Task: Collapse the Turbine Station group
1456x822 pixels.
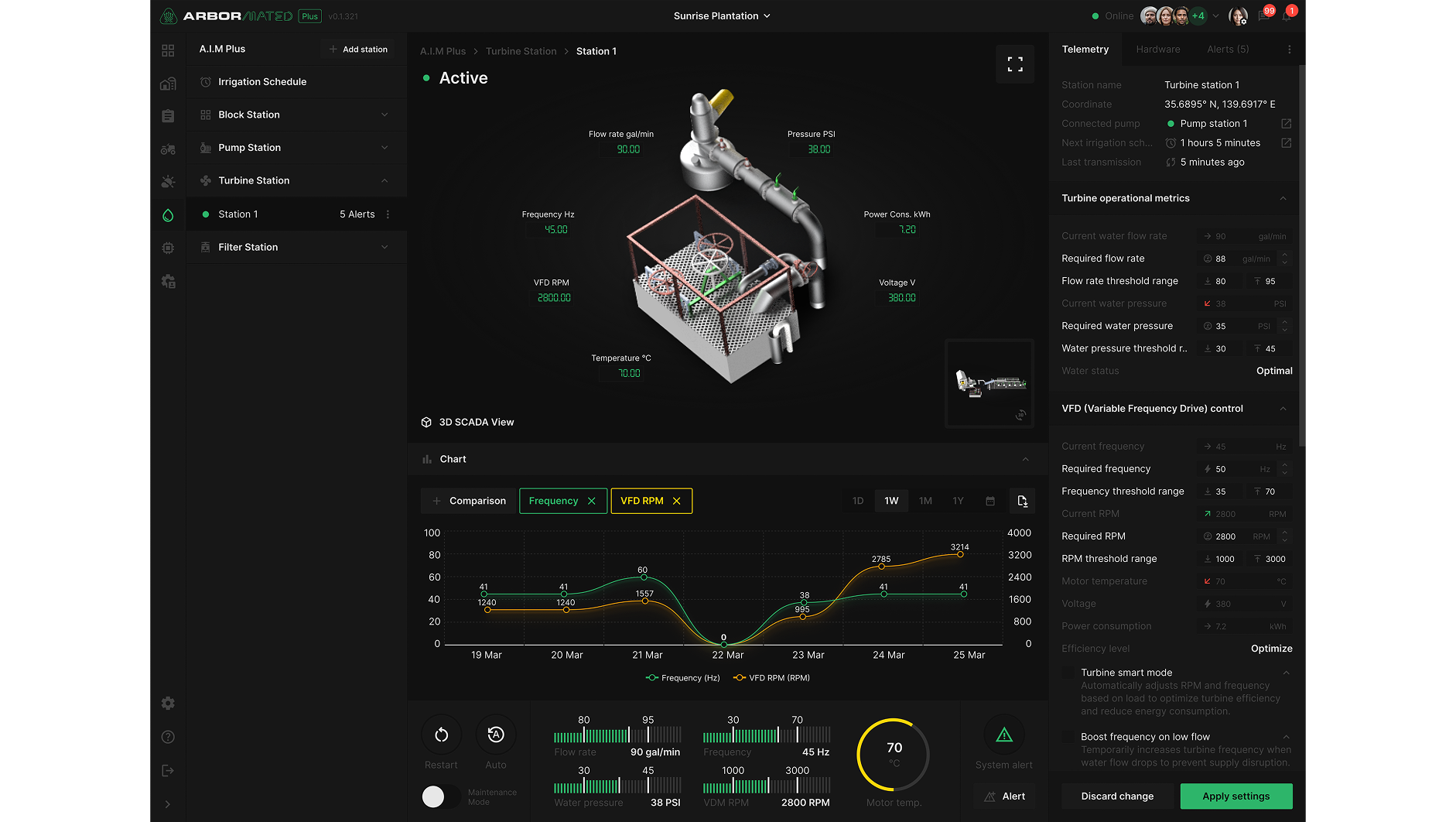Action: [296, 181]
